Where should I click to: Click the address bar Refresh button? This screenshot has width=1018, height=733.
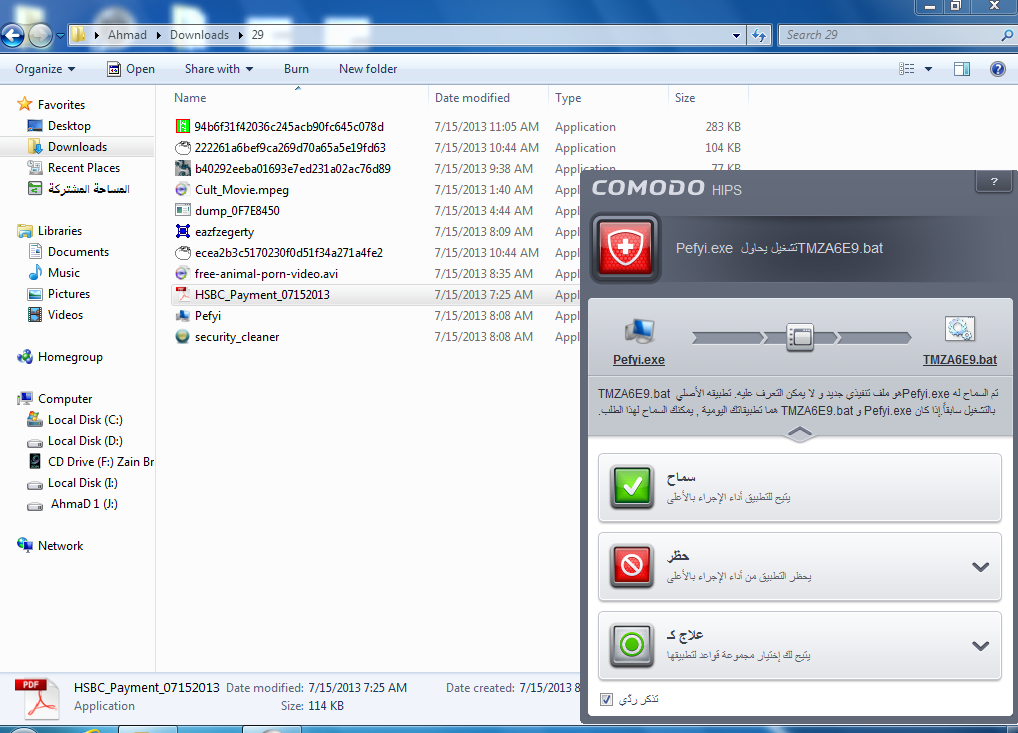click(759, 35)
